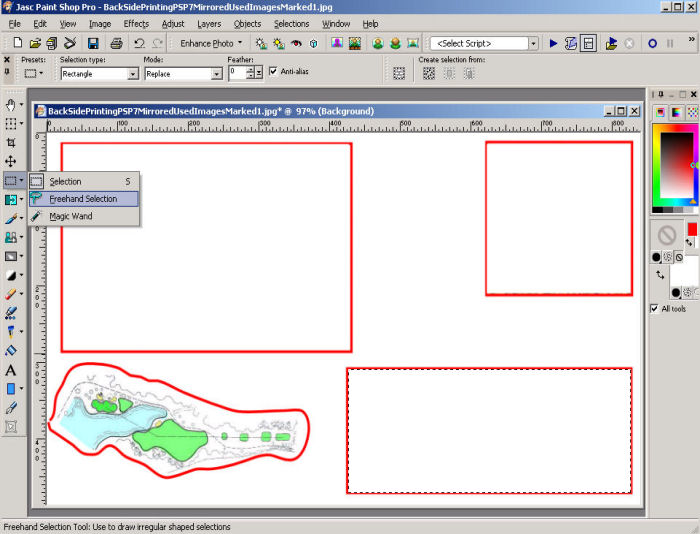Expand the Select Script dropdown
Viewport: 700px width, 534px height.
tap(533, 44)
